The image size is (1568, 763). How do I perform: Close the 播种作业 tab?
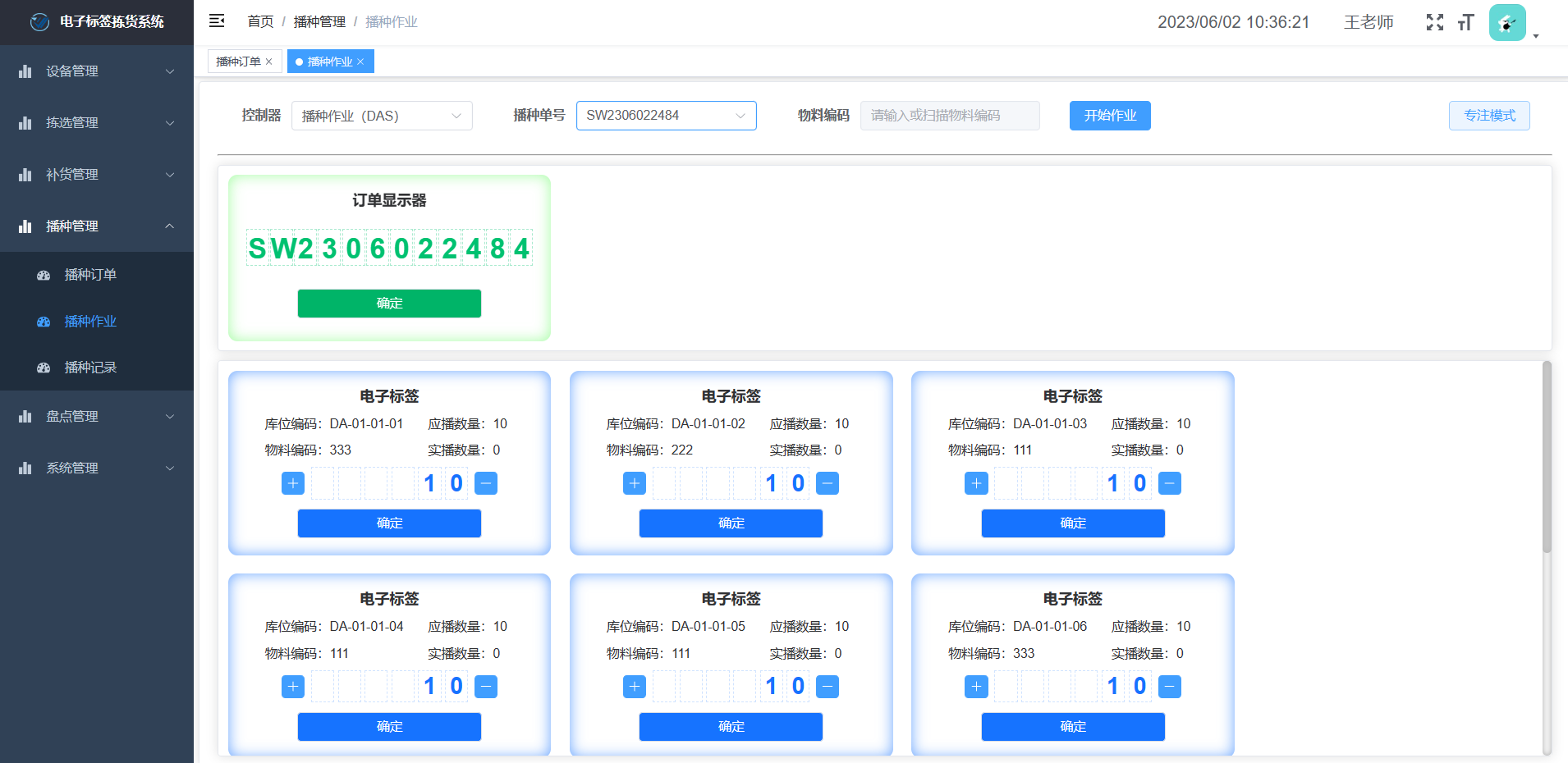point(360,62)
